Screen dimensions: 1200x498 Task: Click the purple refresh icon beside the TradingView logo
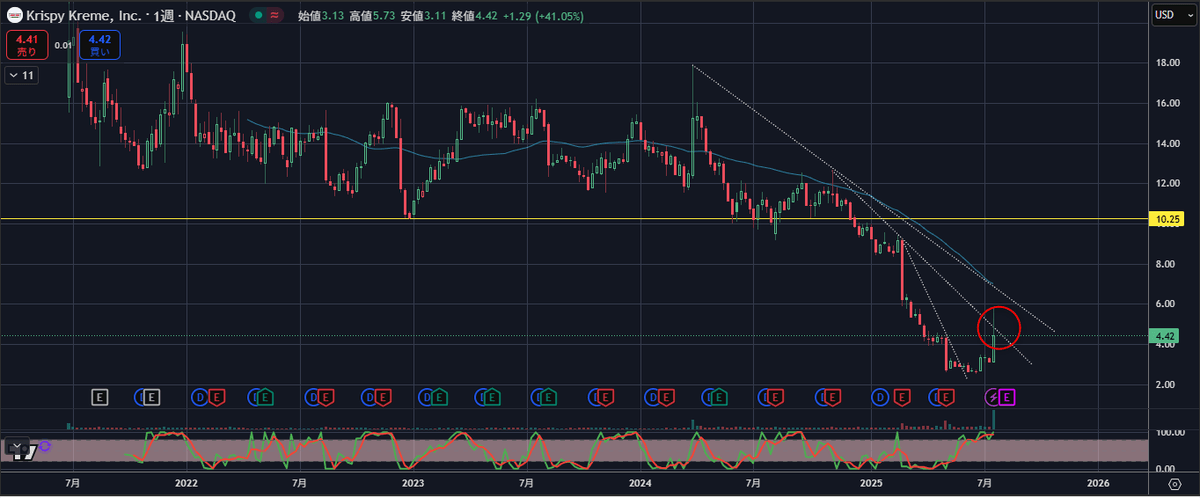(x=45, y=446)
